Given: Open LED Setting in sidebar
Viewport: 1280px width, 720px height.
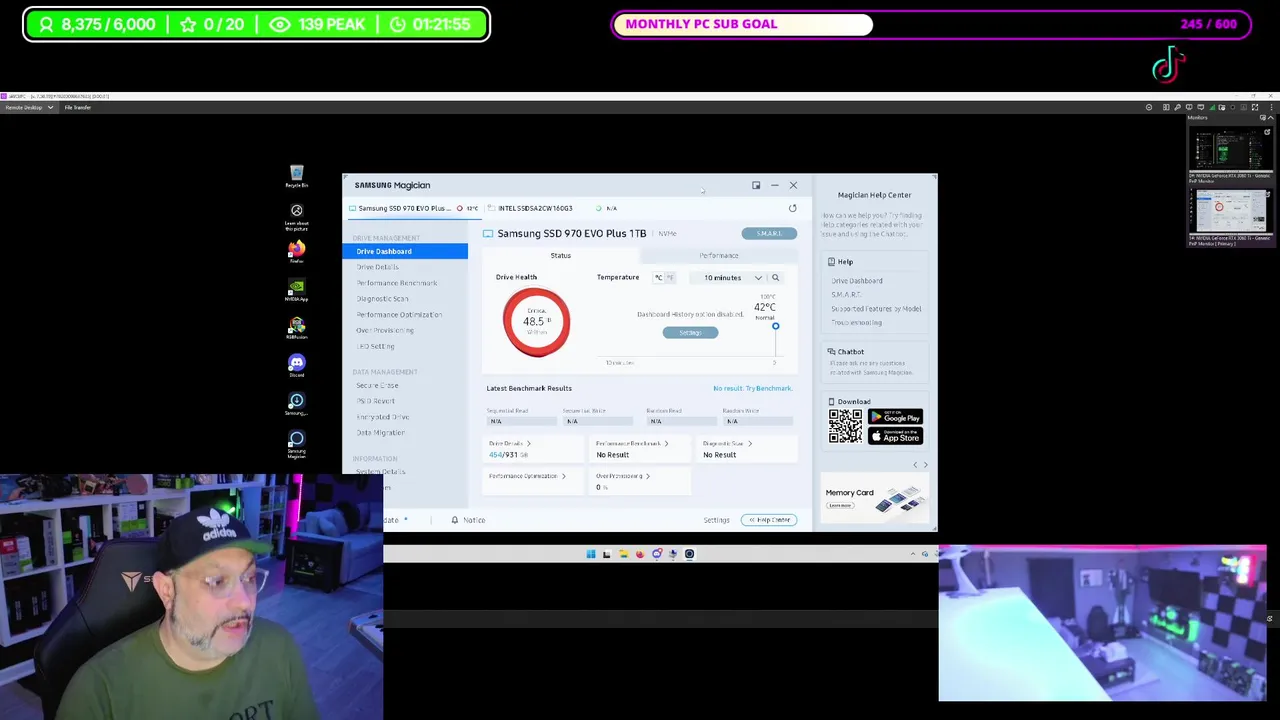Looking at the screenshot, I should coord(375,346).
